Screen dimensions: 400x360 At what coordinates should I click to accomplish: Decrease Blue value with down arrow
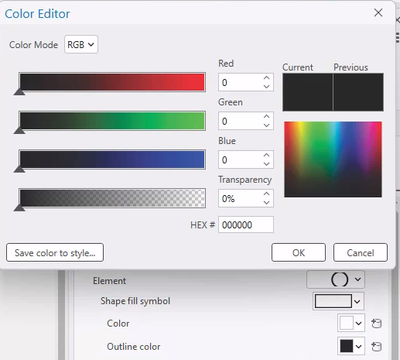pos(266,164)
